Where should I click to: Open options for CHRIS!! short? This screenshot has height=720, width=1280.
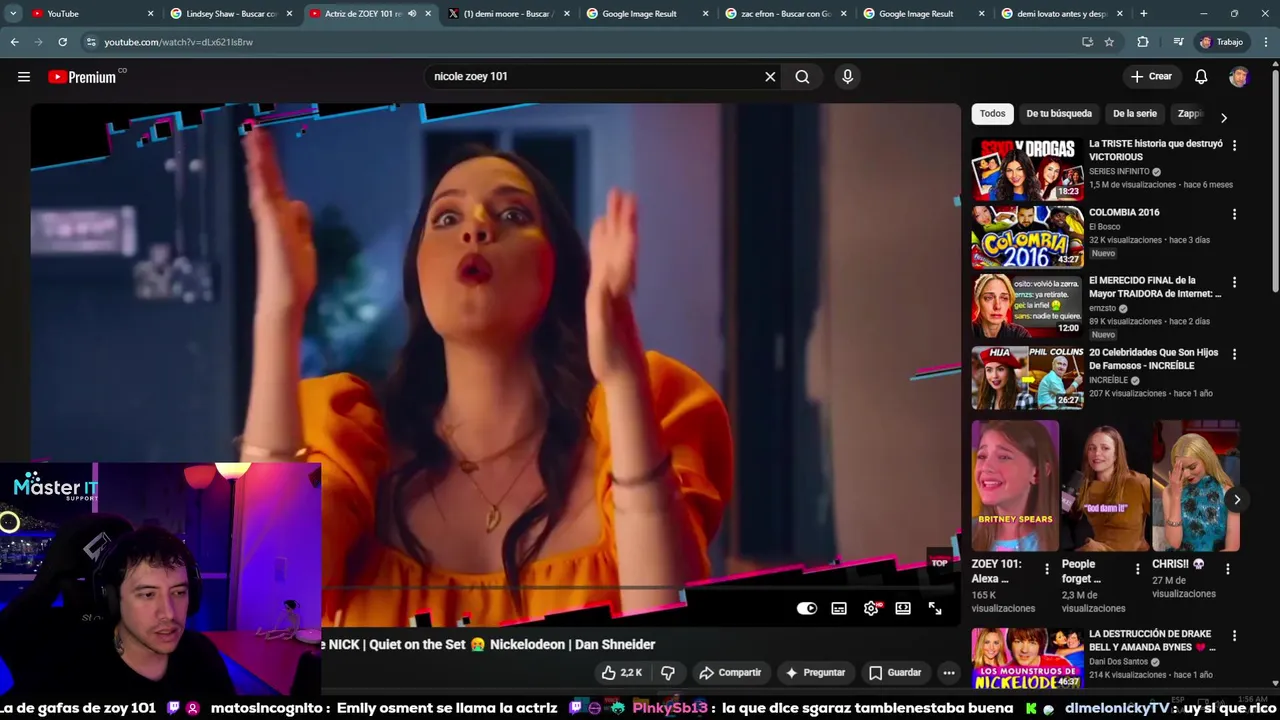1228,568
